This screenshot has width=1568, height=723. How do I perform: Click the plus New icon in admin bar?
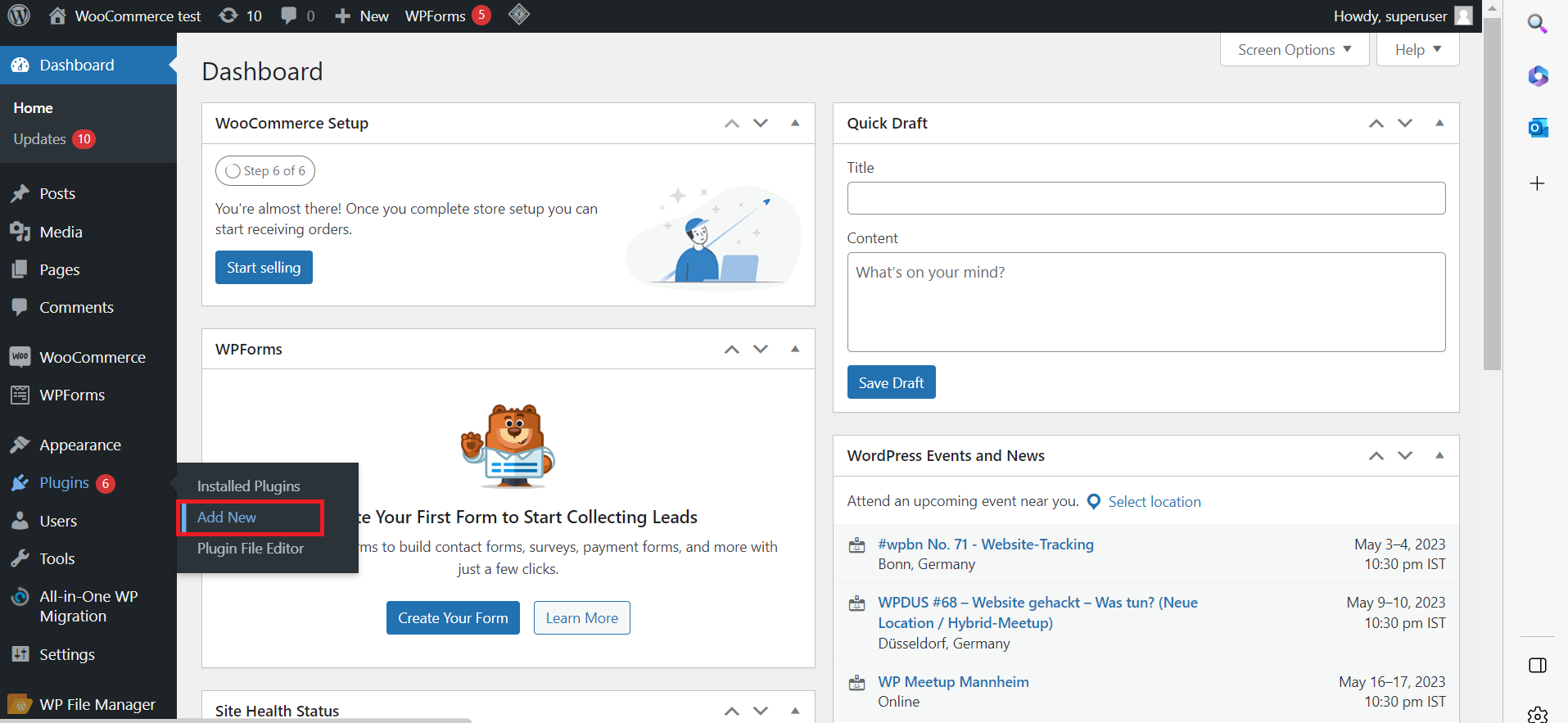342,16
